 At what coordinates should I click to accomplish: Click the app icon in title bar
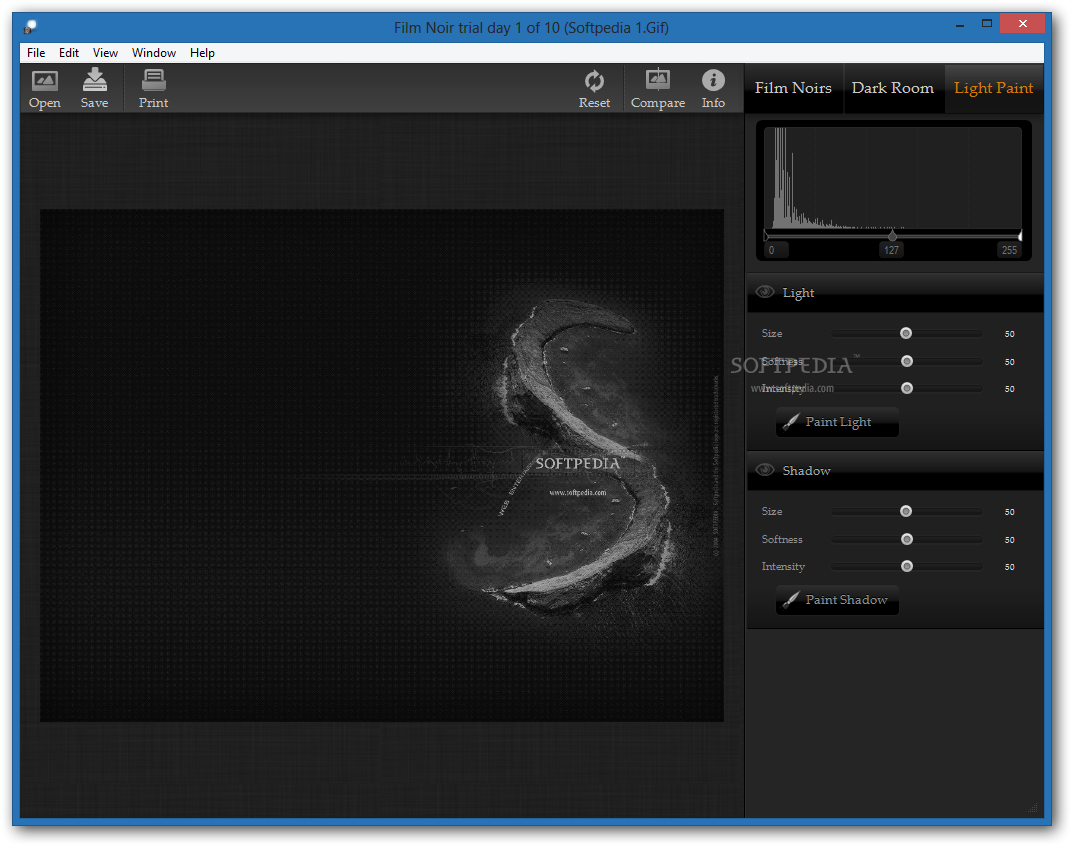(30, 27)
